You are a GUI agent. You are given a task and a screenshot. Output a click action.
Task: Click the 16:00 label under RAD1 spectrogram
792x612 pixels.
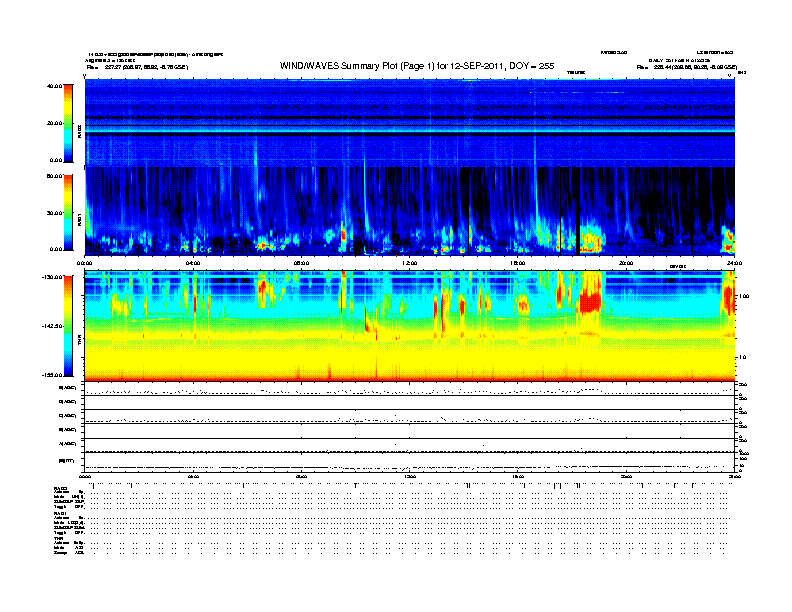coord(518,263)
